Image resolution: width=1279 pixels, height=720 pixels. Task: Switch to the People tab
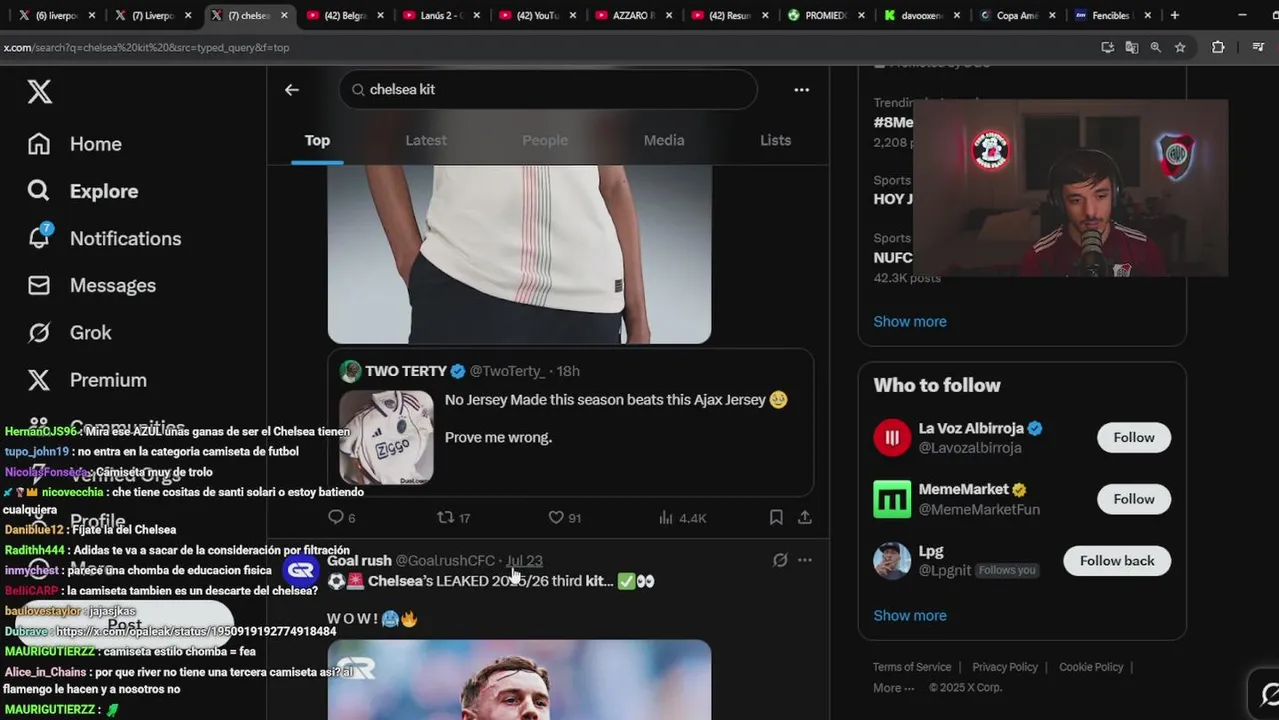coord(545,141)
